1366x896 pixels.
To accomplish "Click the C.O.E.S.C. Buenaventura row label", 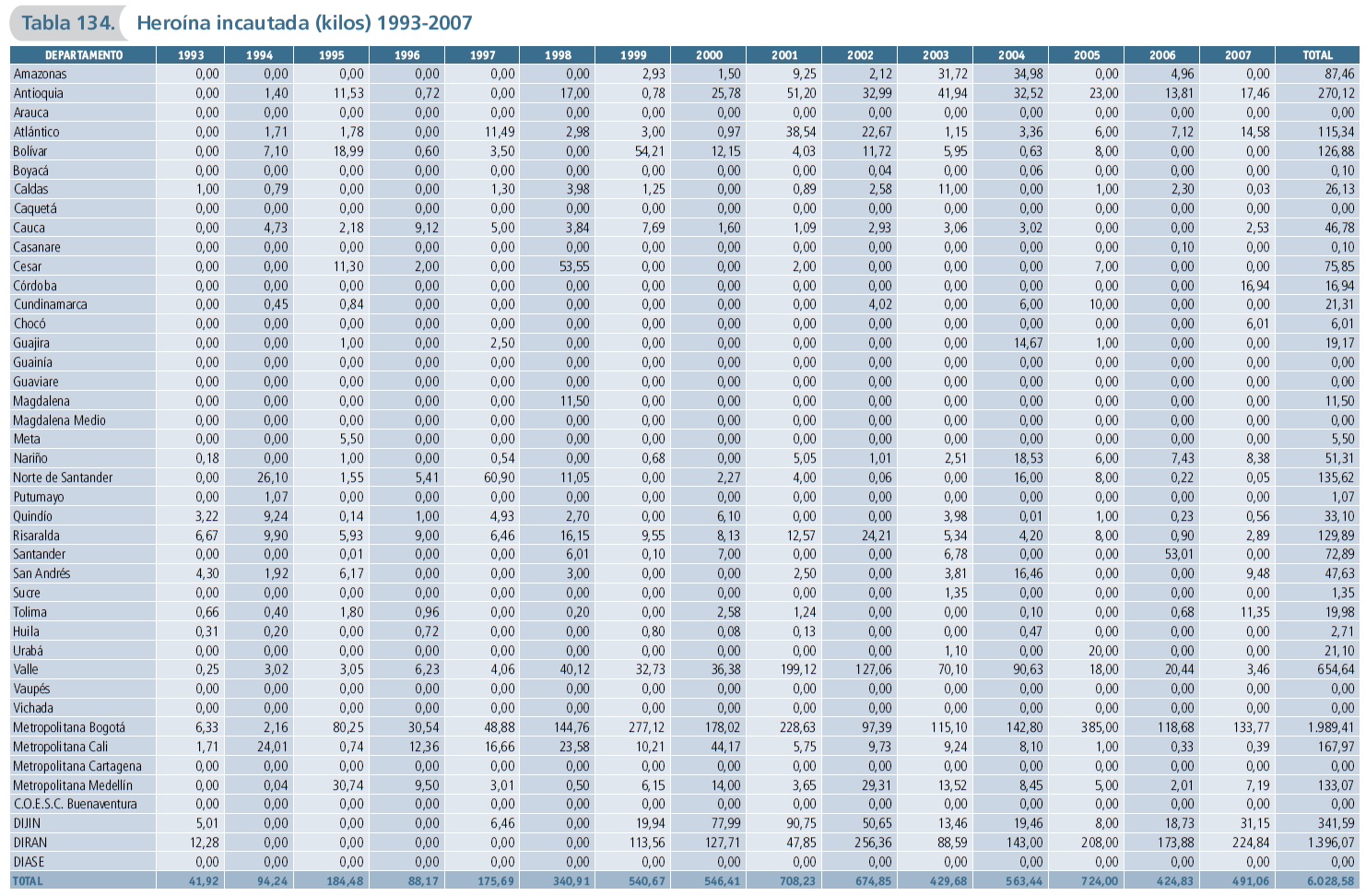I will pos(75,804).
